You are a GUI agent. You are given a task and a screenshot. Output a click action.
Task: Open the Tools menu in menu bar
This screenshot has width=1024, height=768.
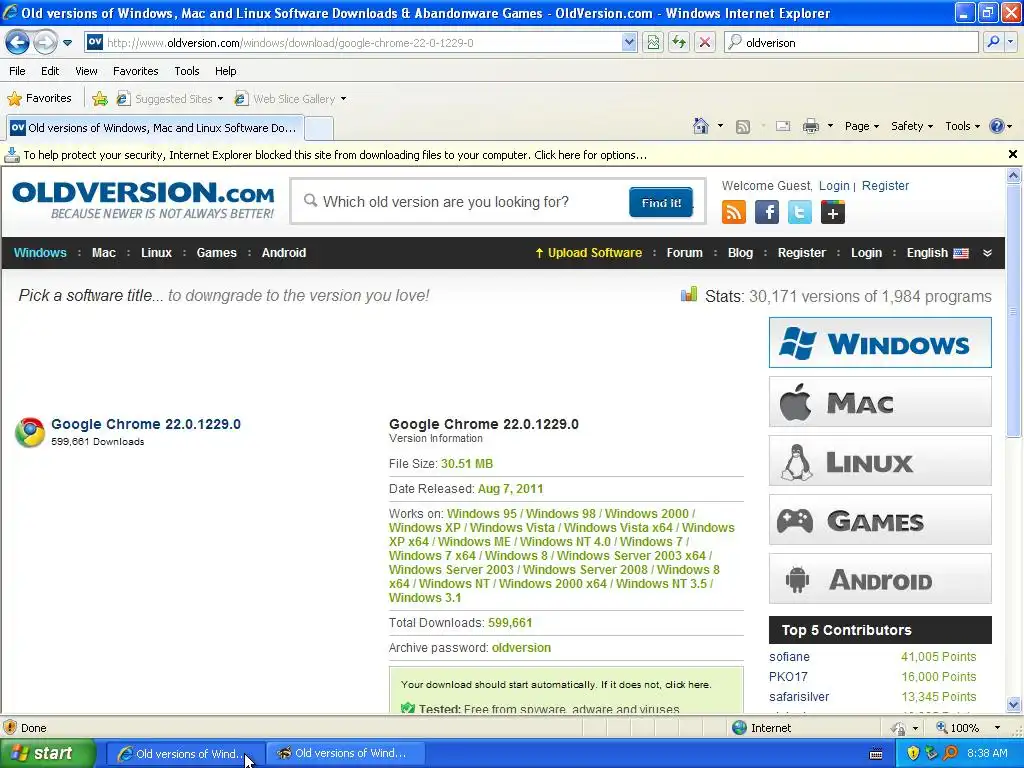[x=187, y=71]
